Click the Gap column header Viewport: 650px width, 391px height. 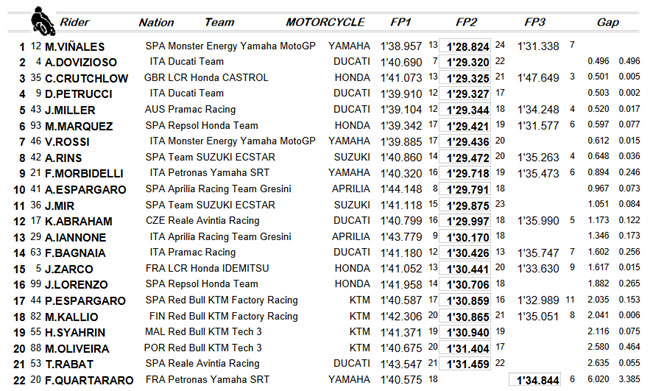coord(608,22)
